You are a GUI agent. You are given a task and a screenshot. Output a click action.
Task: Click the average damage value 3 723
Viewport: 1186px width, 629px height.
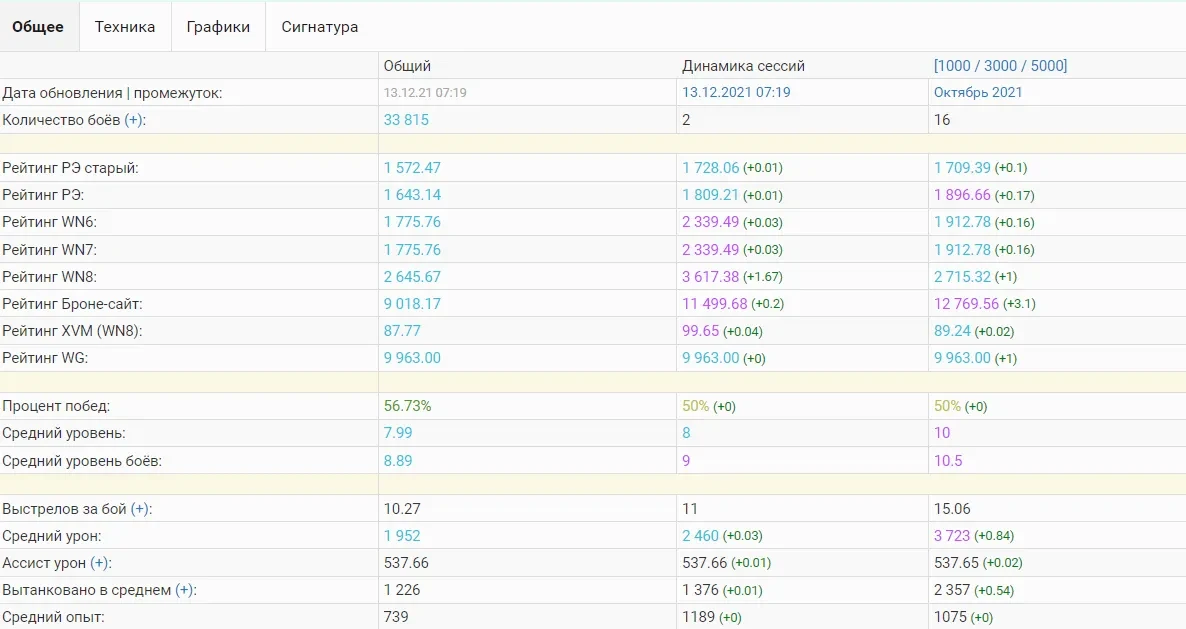point(952,536)
